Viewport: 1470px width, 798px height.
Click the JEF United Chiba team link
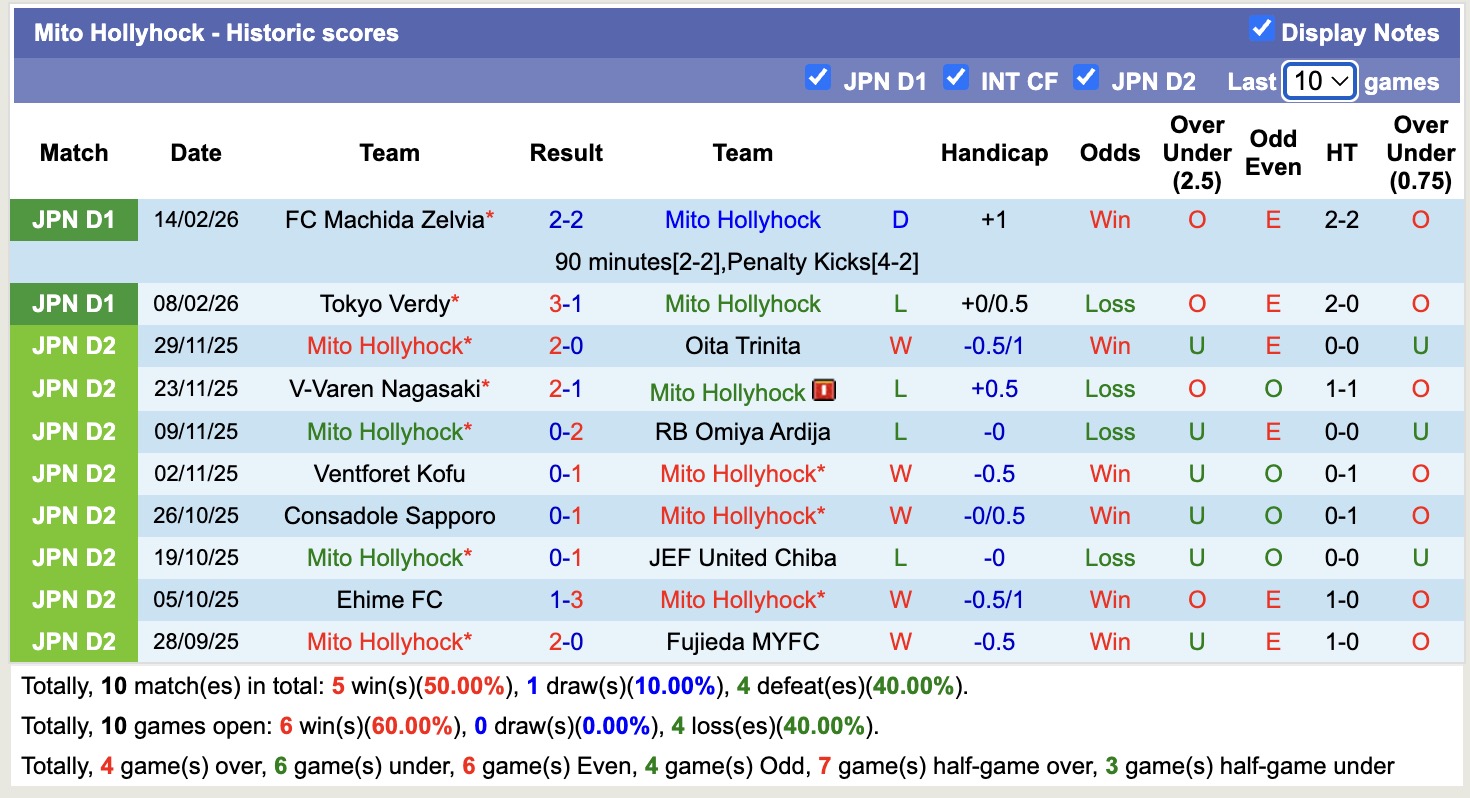coord(742,557)
